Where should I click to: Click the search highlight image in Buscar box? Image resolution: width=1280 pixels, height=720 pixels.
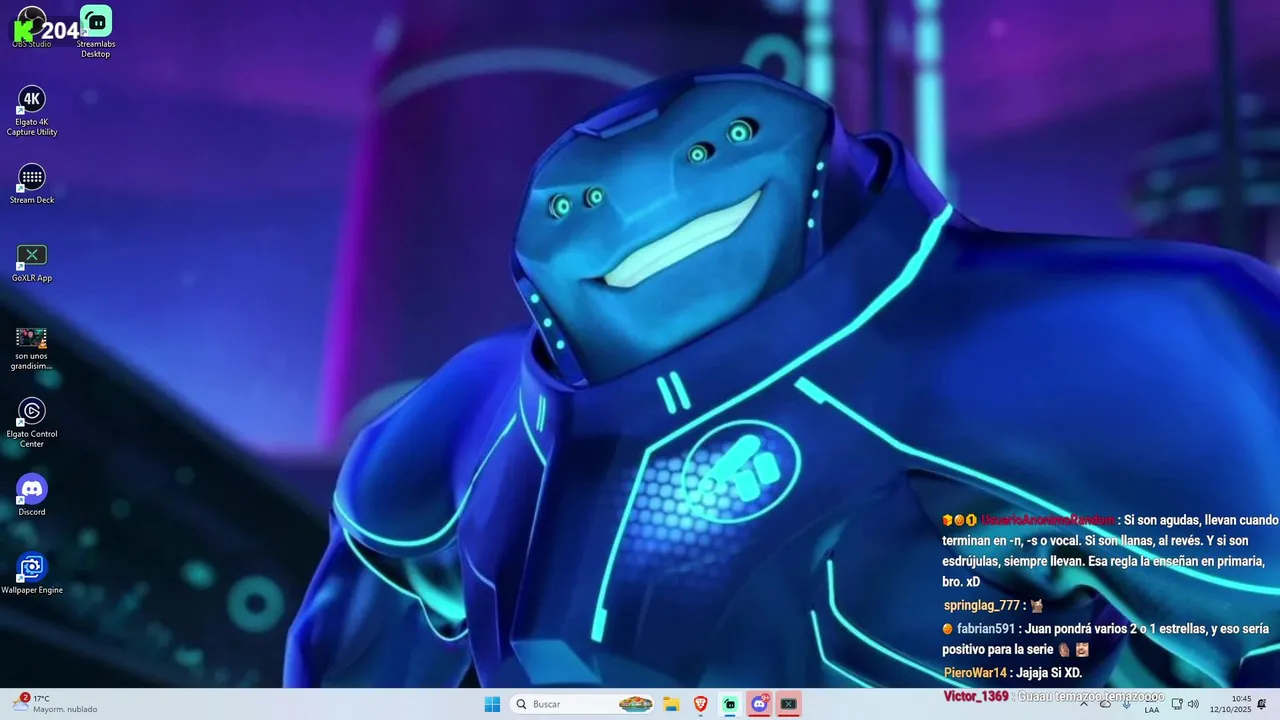pyautogui.click(x=636, y=704)
